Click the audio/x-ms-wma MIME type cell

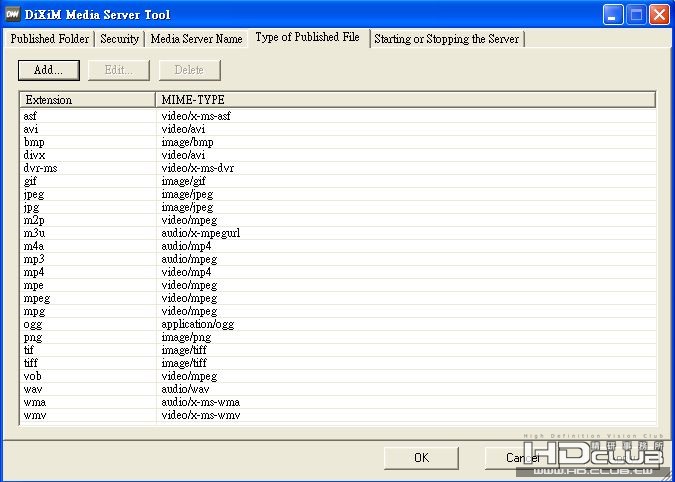[201, 402]
